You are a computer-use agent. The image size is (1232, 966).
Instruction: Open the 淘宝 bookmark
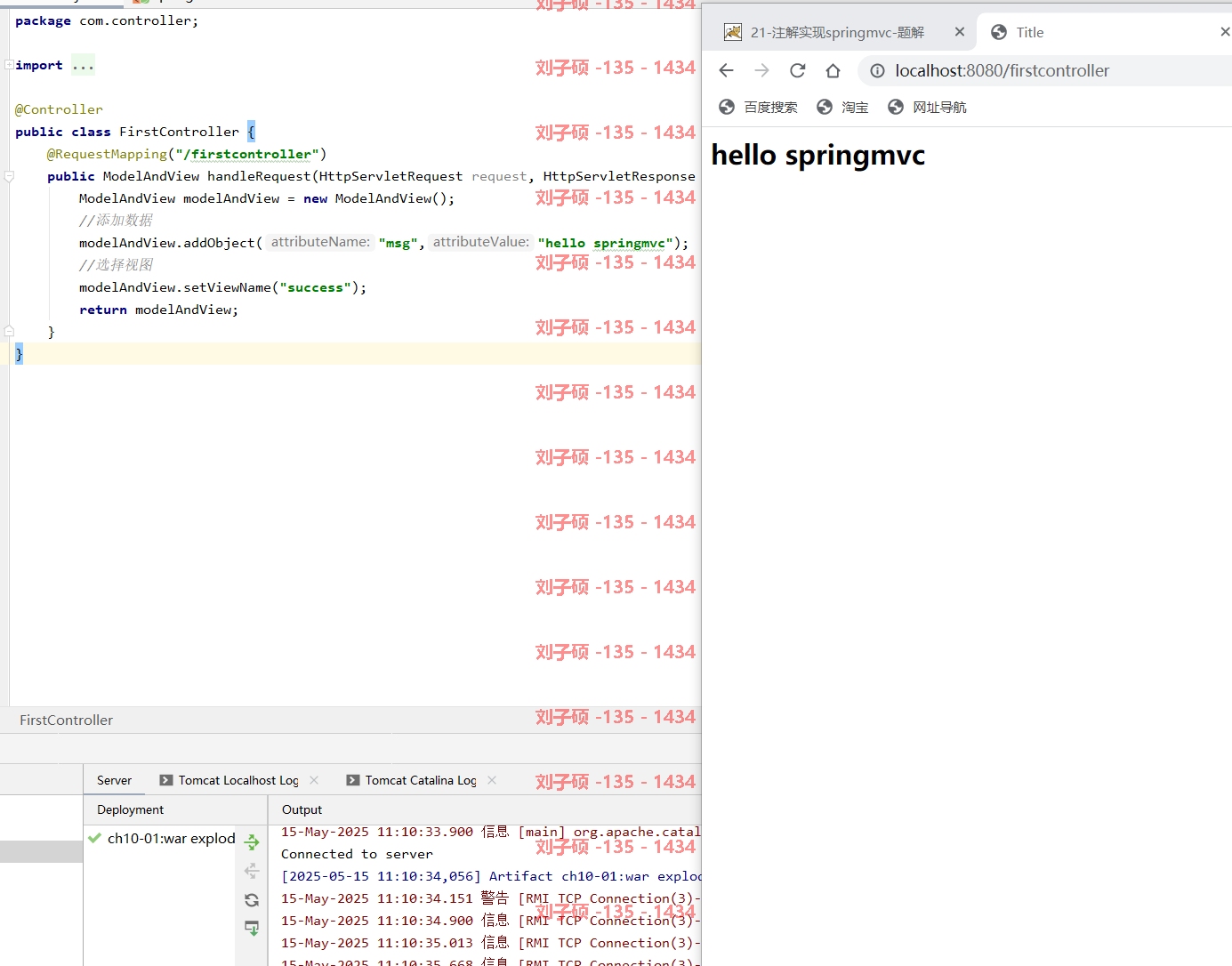click(x=842, y=107)
